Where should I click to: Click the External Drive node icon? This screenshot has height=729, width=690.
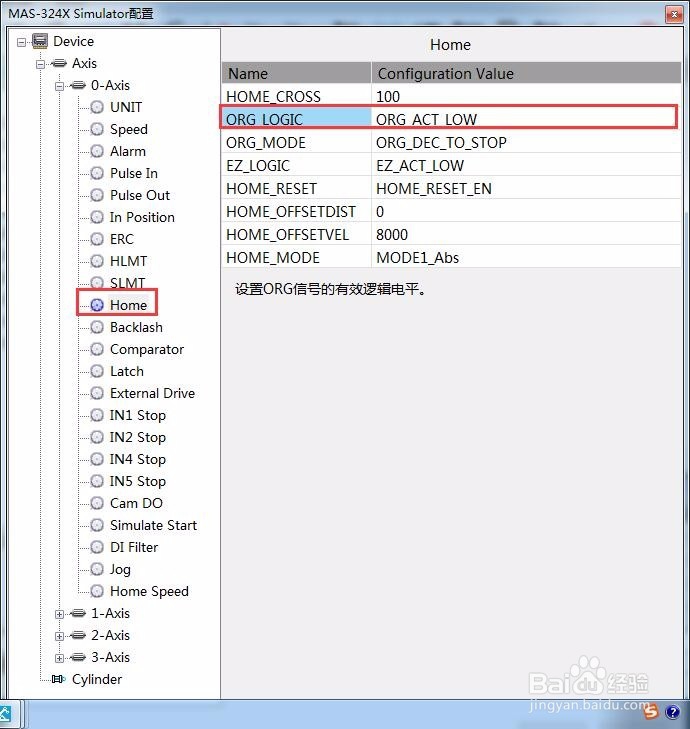click(x=97, y=393)
